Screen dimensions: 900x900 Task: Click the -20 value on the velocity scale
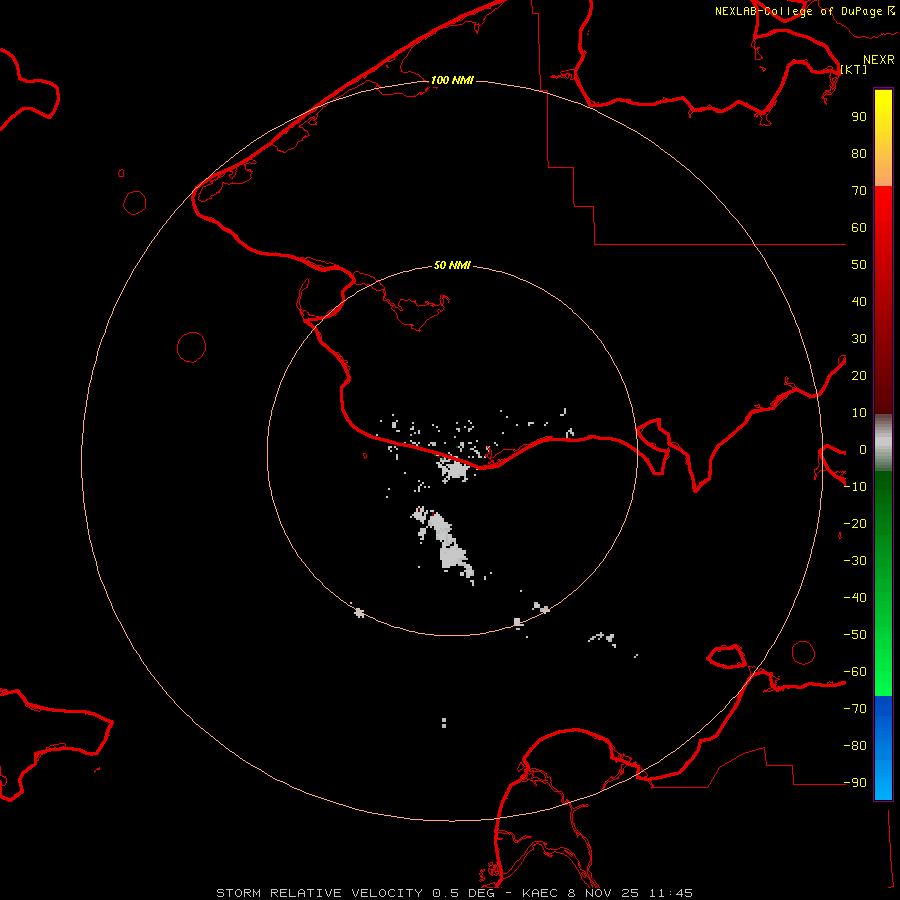click(x=855, y=523)
